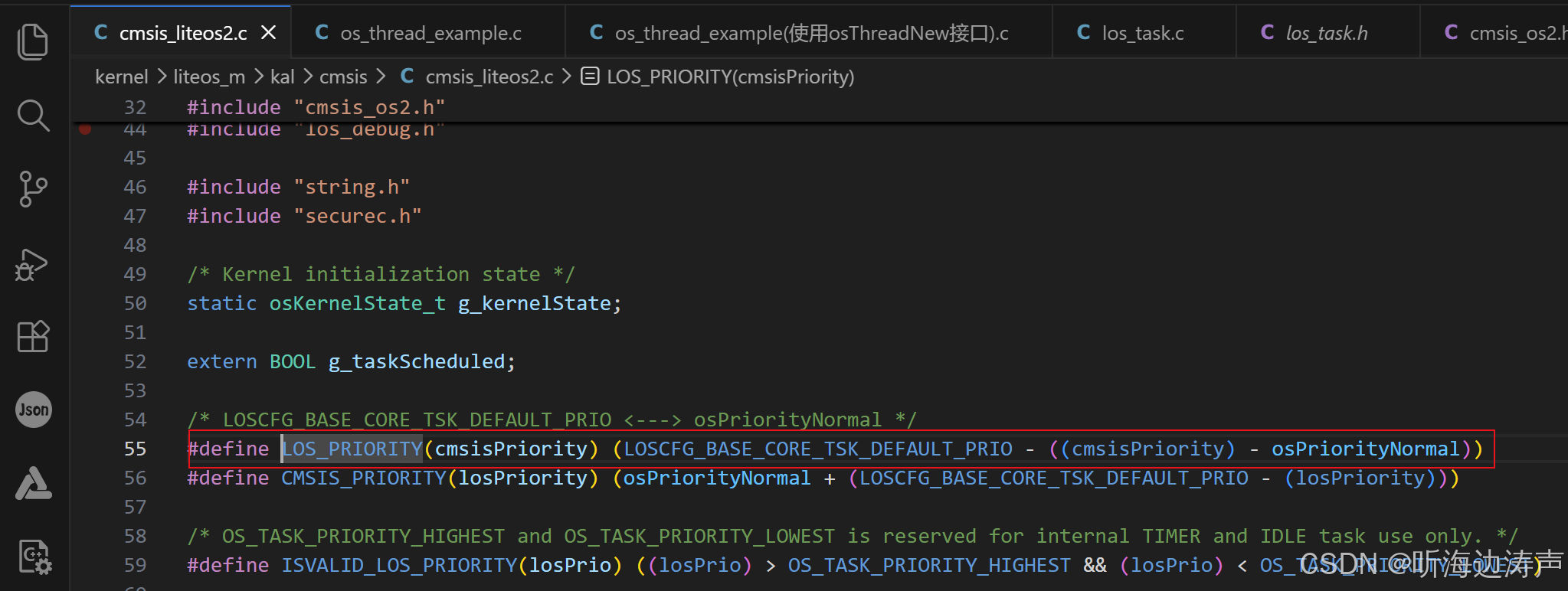Click the kernel breadcrumb segment
Screen dimensions: 1568x591
(122, 77)
